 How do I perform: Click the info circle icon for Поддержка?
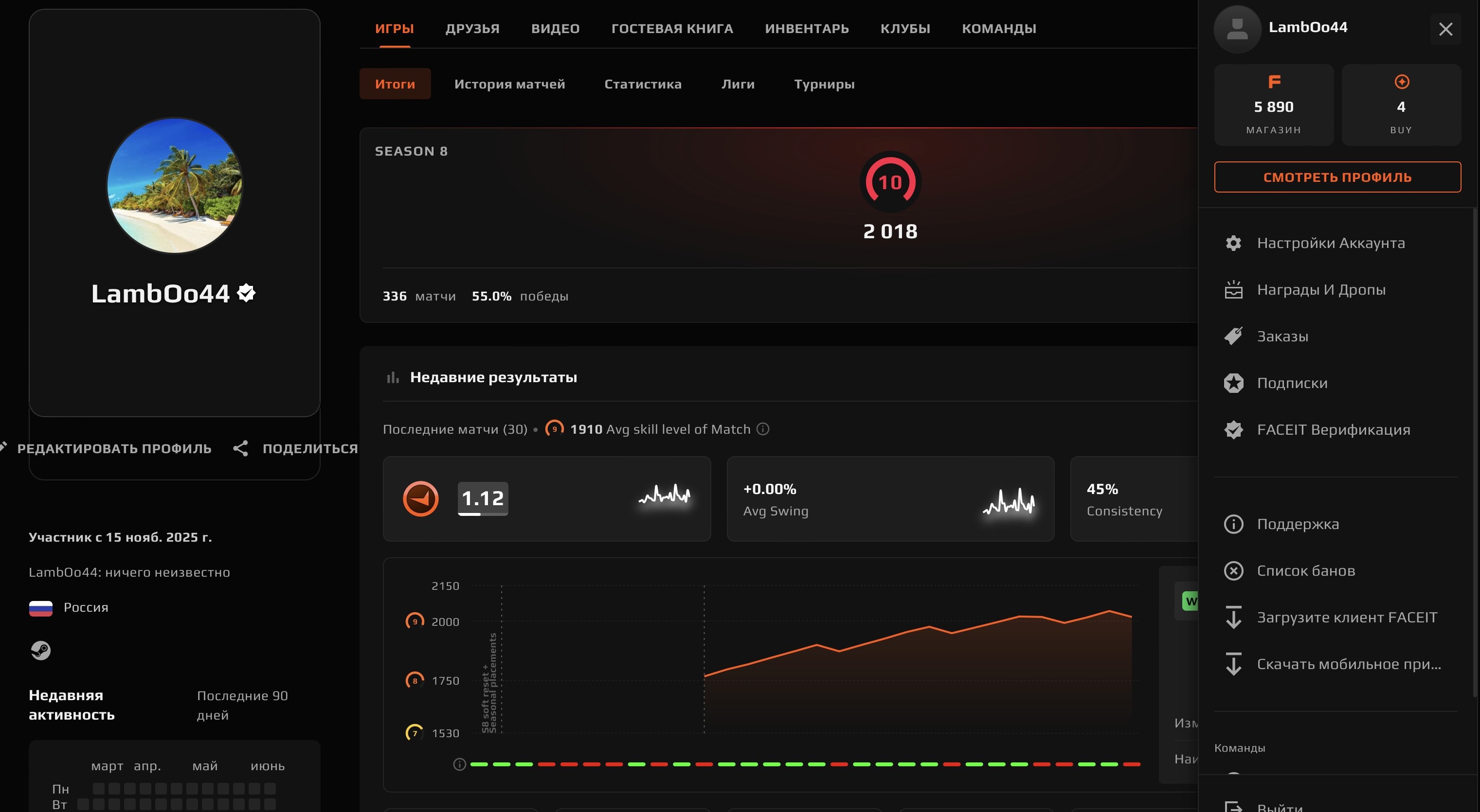(x=1233, y=524)
